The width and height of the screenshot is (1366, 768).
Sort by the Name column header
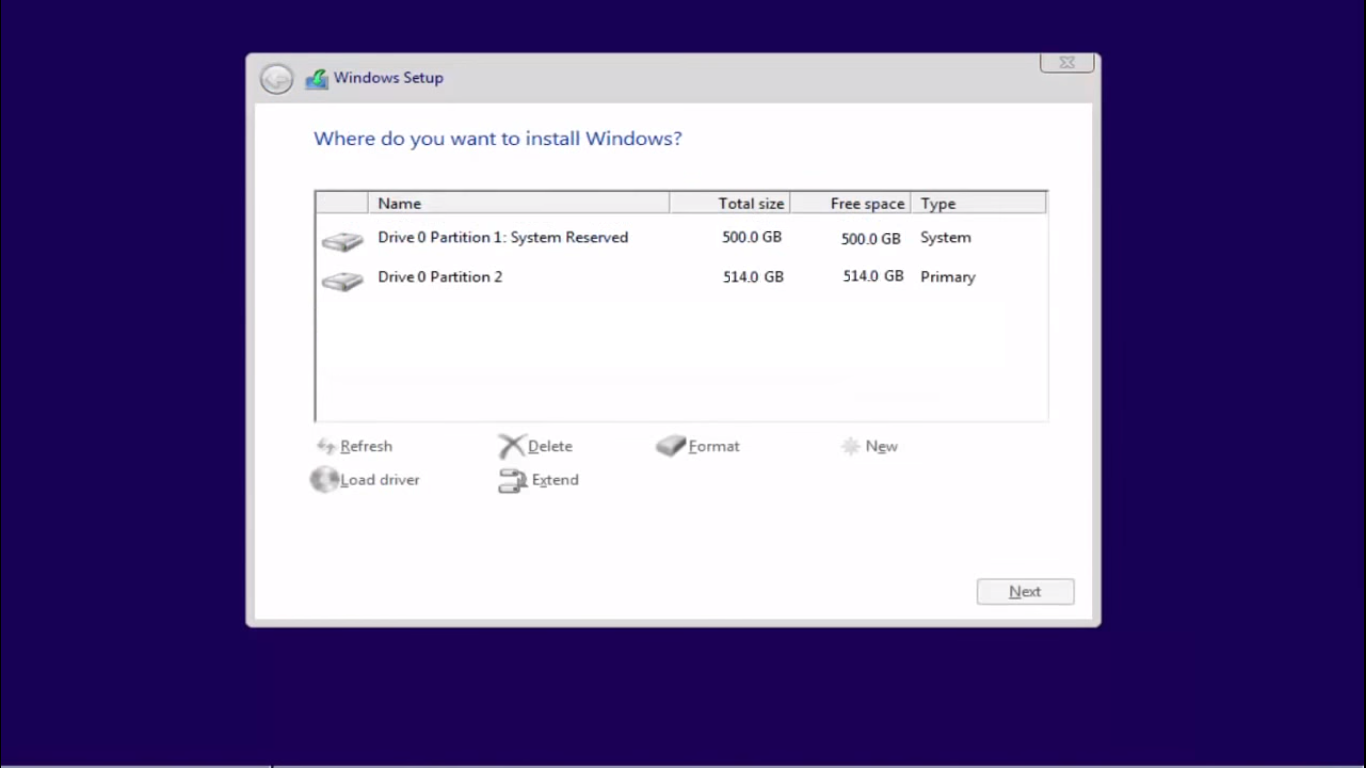(x=518, y=203)
